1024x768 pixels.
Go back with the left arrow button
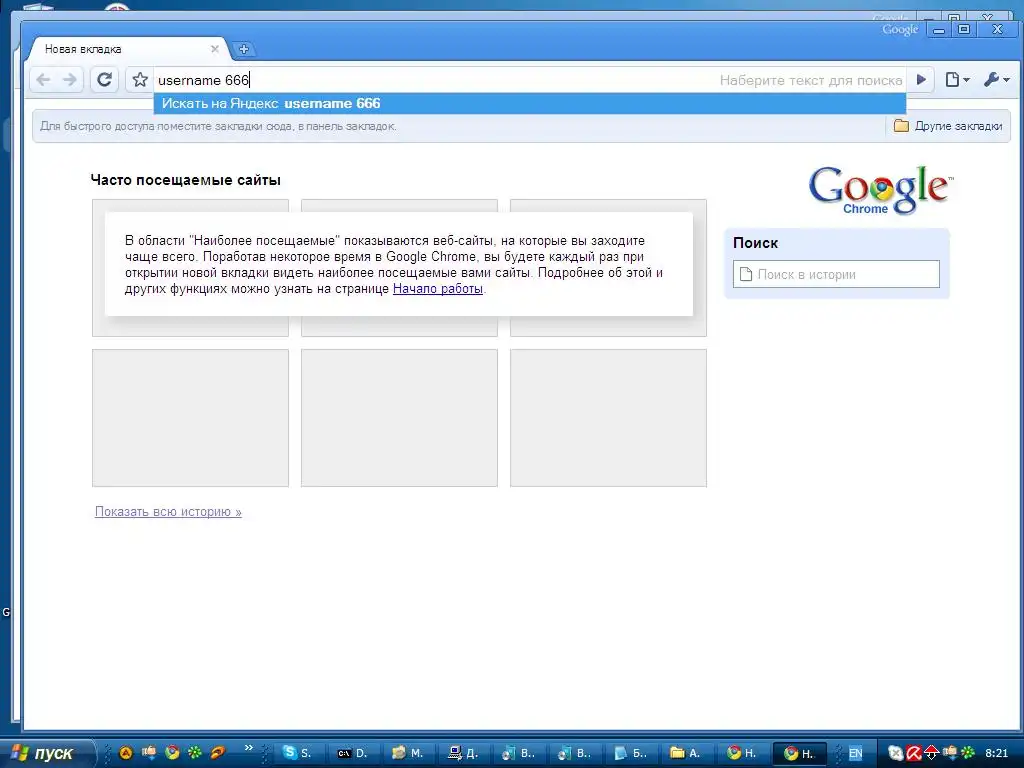44,80
